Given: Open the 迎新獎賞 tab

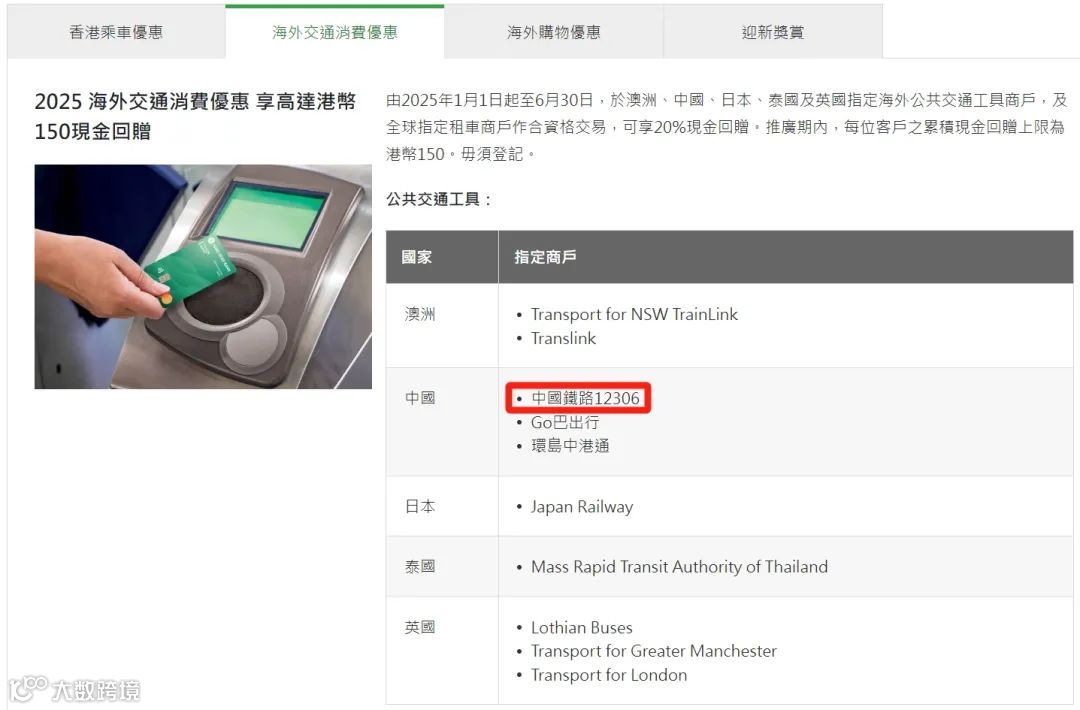Looking at the screenshot, I should (x=773, y=32).
